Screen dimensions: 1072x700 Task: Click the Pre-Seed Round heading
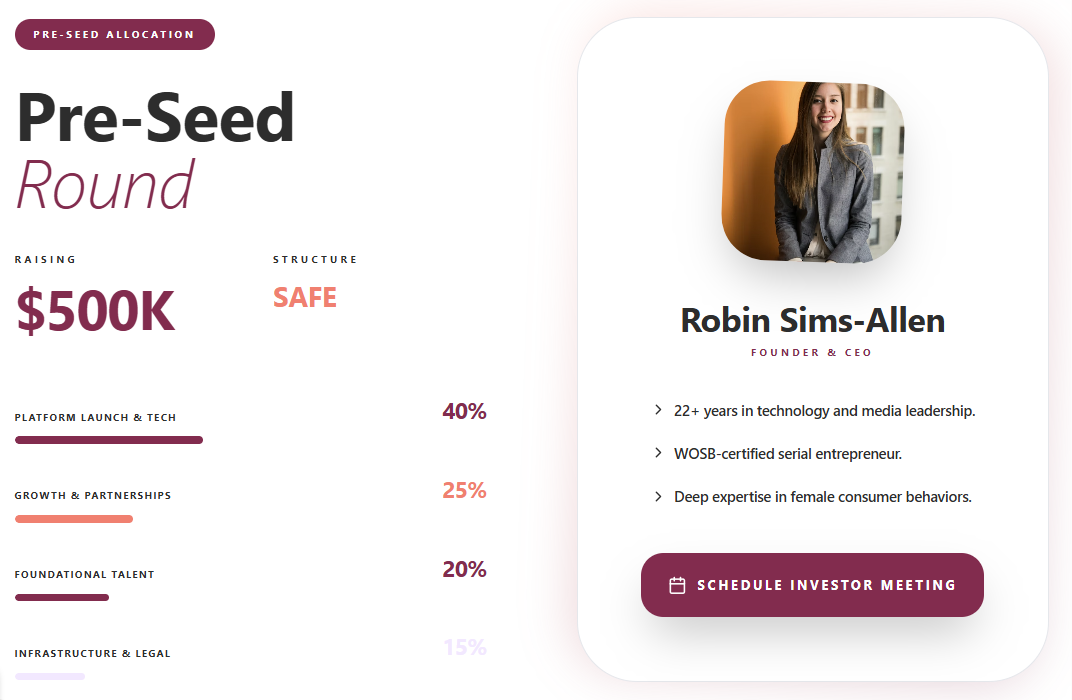coord(155,150)
